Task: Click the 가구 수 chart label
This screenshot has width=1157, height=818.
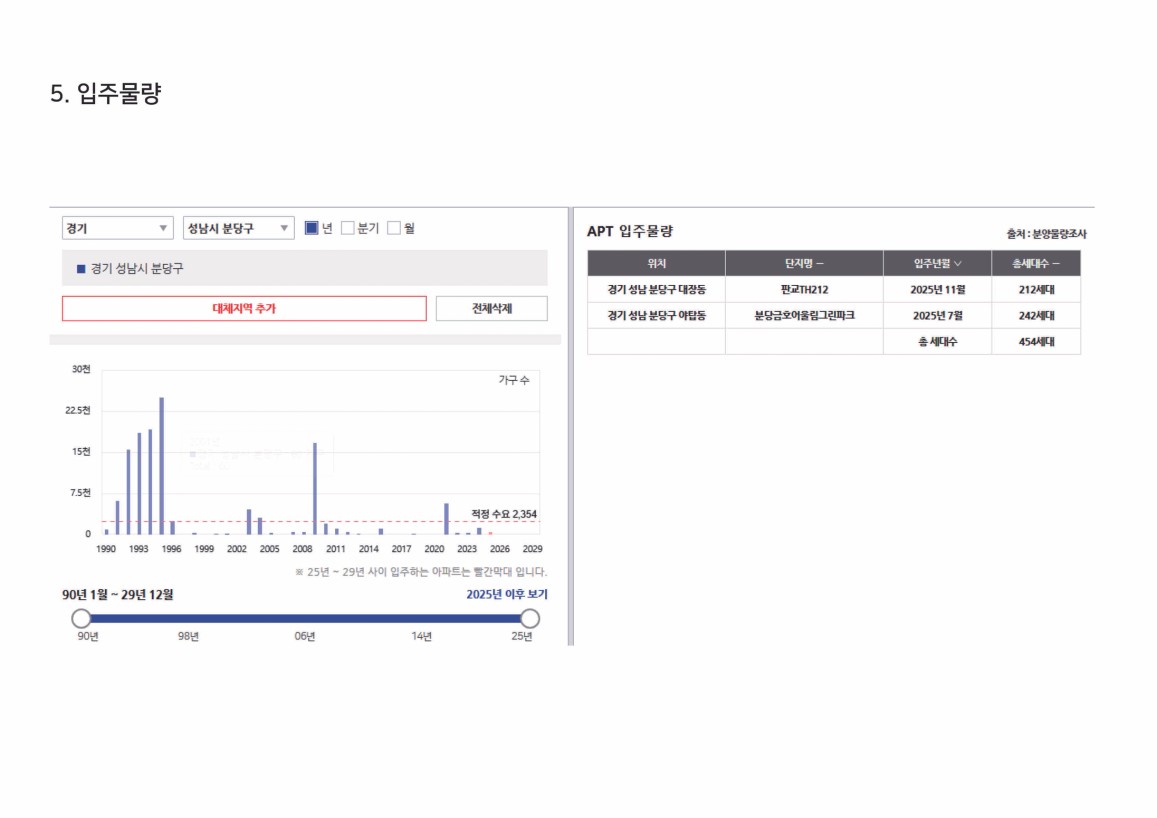Action: pos(514,380)
